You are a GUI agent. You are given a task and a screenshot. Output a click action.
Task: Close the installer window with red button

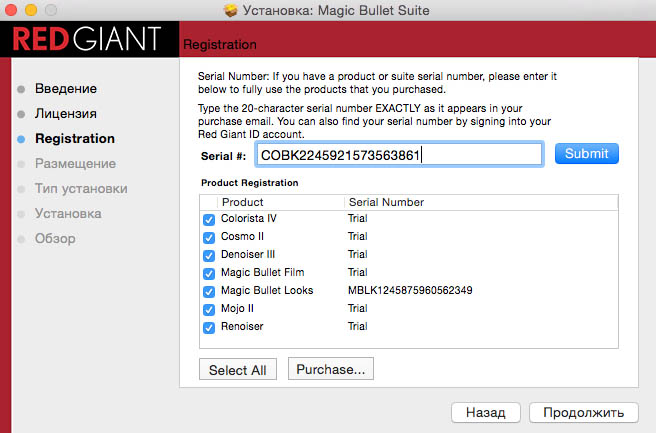(x=11, y=10)
